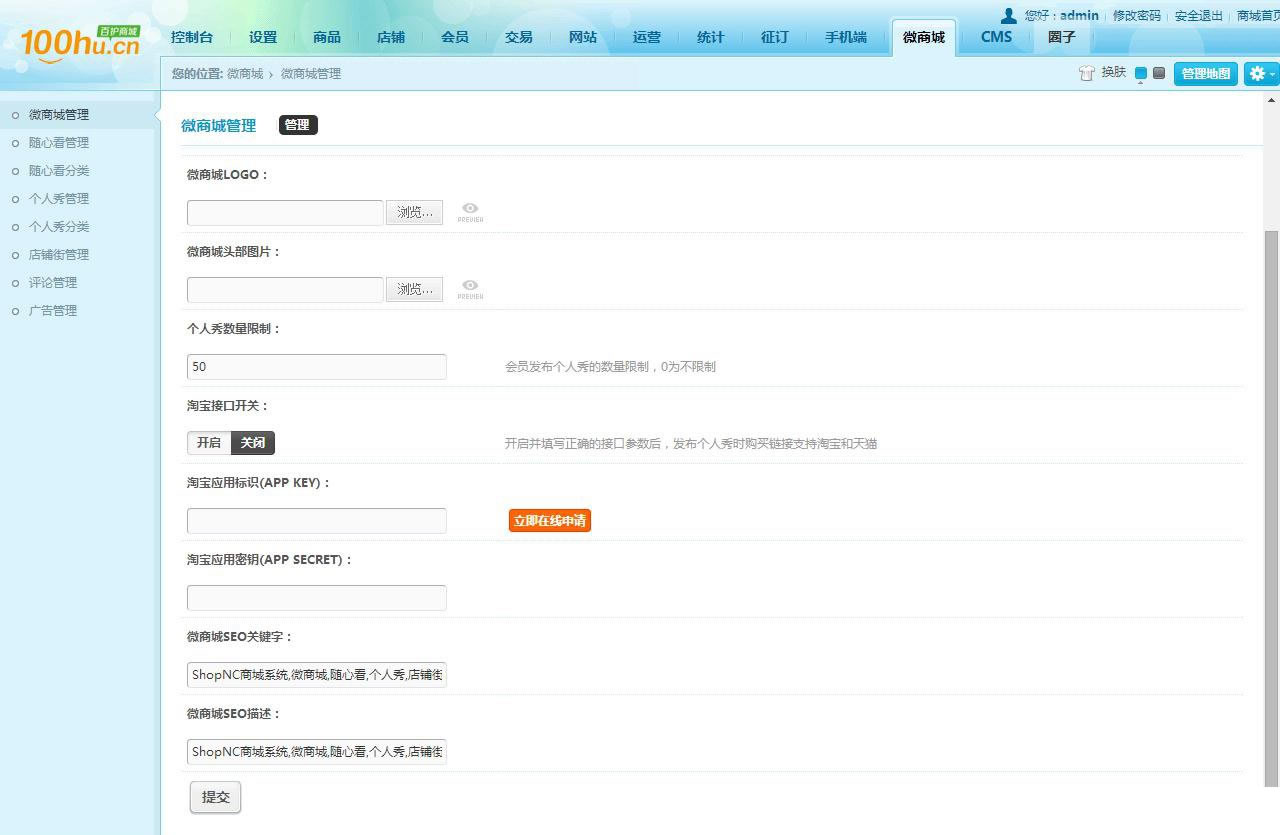Open 评论管理 in the left sidebar

52,282
